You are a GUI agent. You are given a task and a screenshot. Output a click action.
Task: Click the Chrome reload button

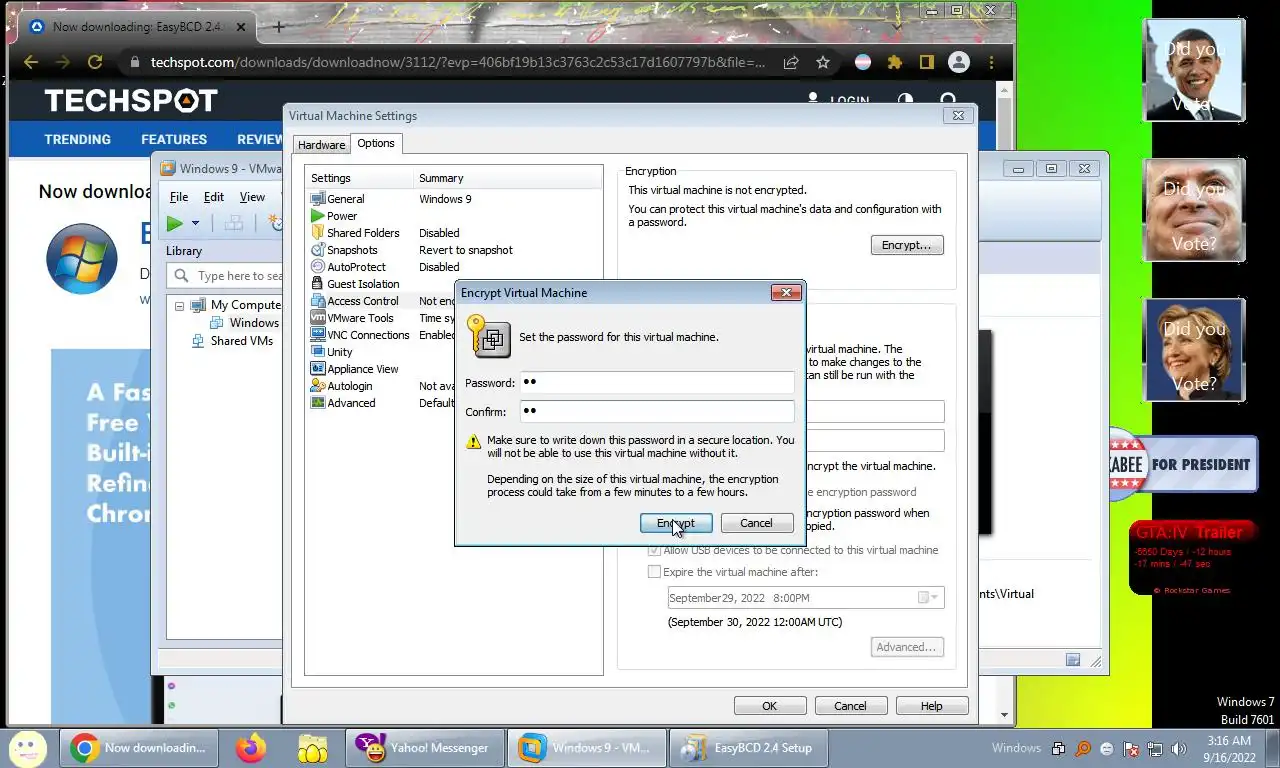(x=95, y=62)
